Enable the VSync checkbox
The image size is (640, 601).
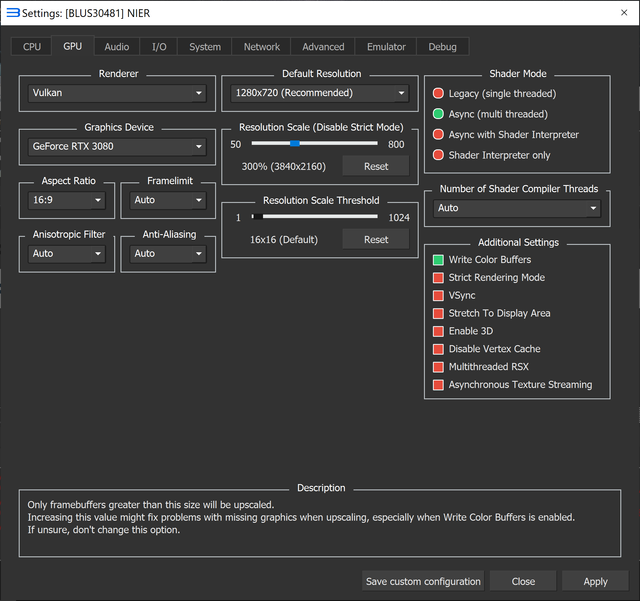coord(454,295)
